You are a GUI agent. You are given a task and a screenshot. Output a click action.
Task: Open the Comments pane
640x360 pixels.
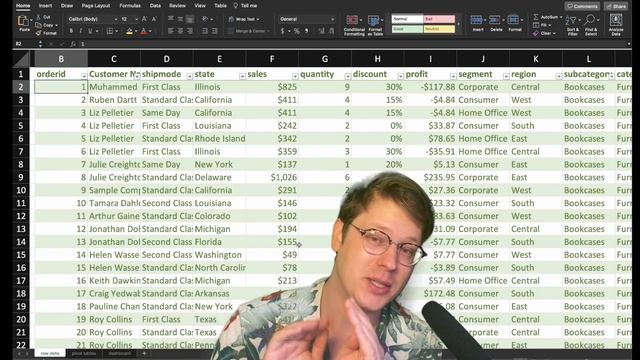point(582,6)
